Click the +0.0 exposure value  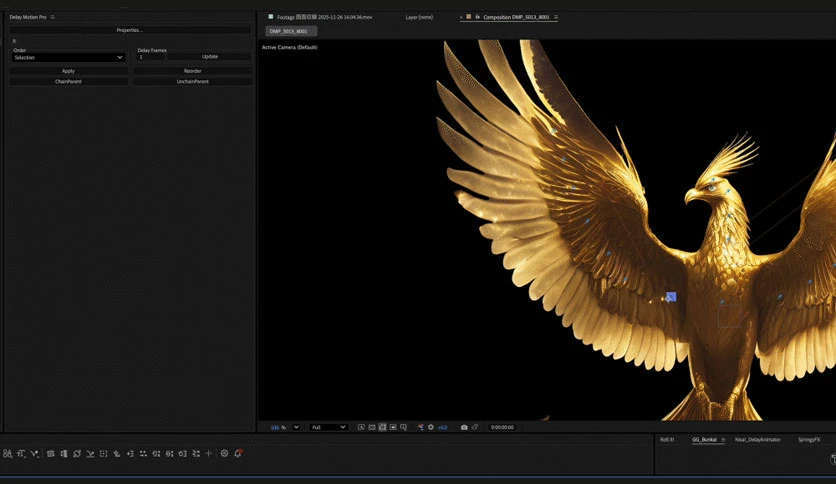pyautogui.click(x=443, y=427)
